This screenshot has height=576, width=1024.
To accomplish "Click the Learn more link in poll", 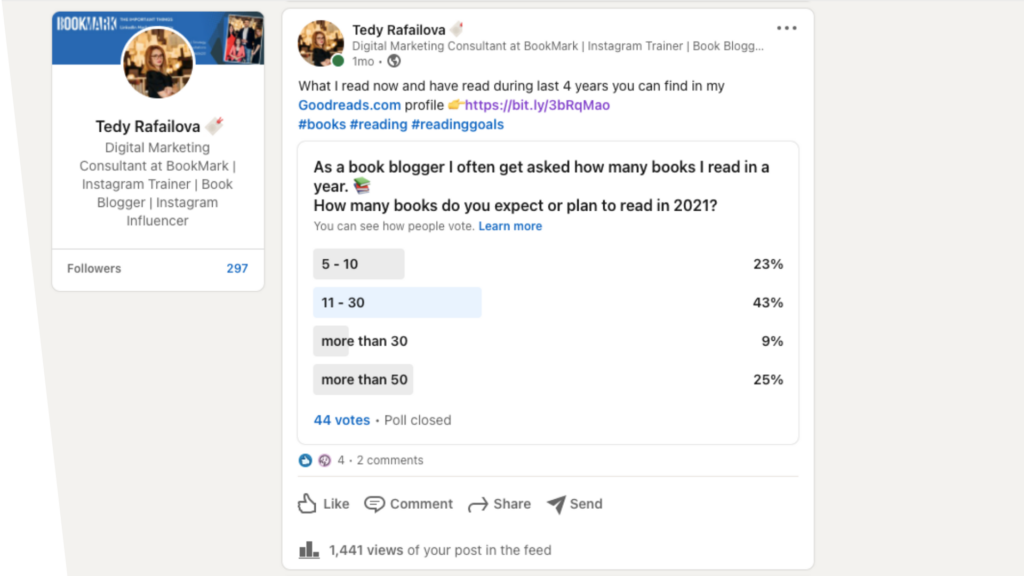I will pyautogui.click(x=510, y=226).
